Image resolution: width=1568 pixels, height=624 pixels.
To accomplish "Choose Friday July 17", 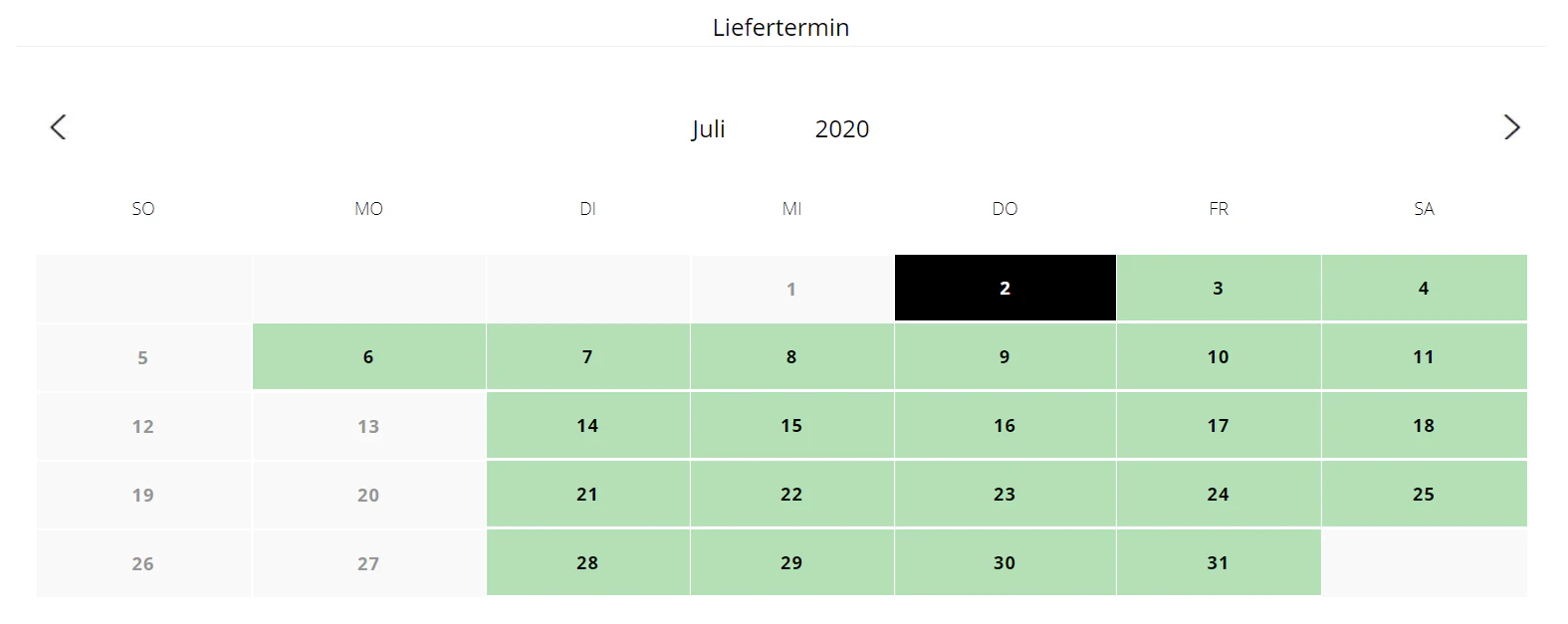I will click(1219, 425).
